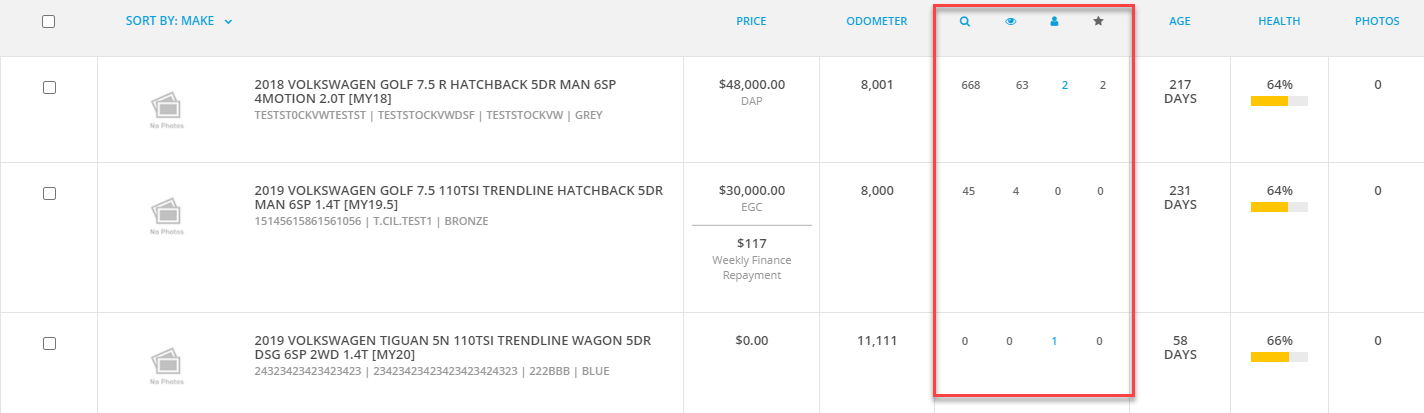The image size is (1424, 413).
Task: Click the eye detail views column icon
Action: pyautogui.click(x=1010, y=21)
